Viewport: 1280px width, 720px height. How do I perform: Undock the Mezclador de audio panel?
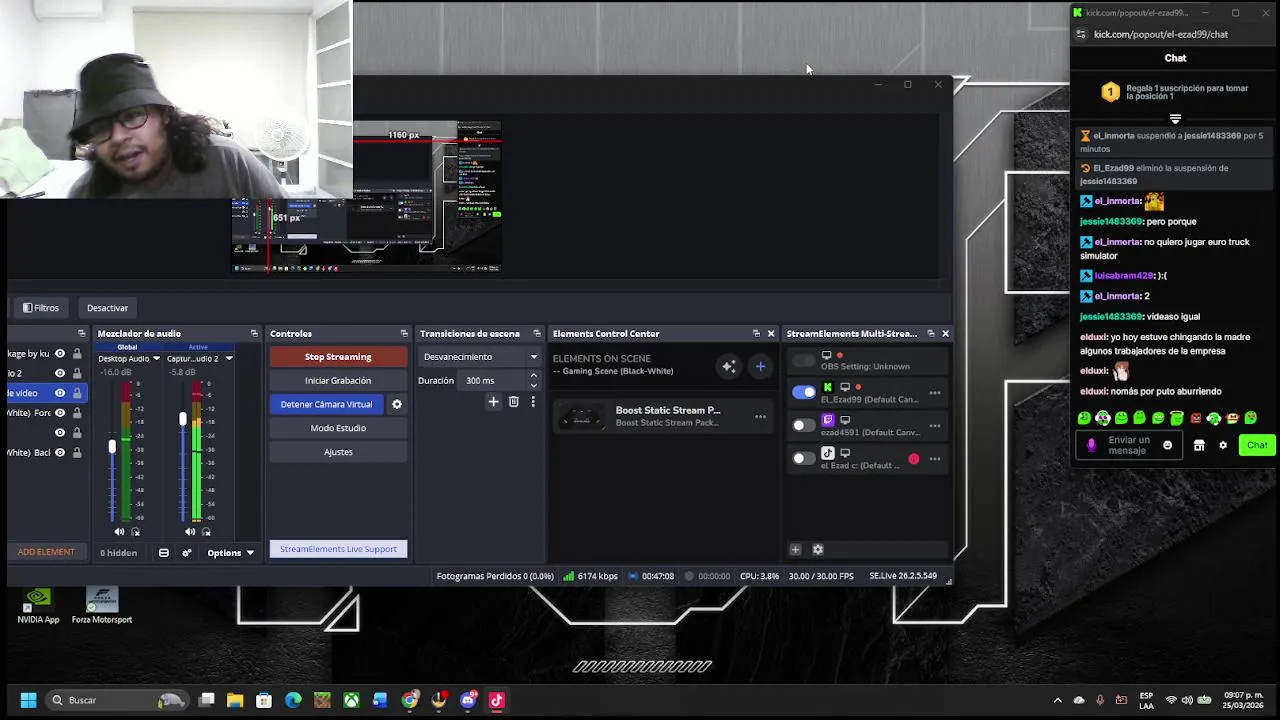pos(254,334)
